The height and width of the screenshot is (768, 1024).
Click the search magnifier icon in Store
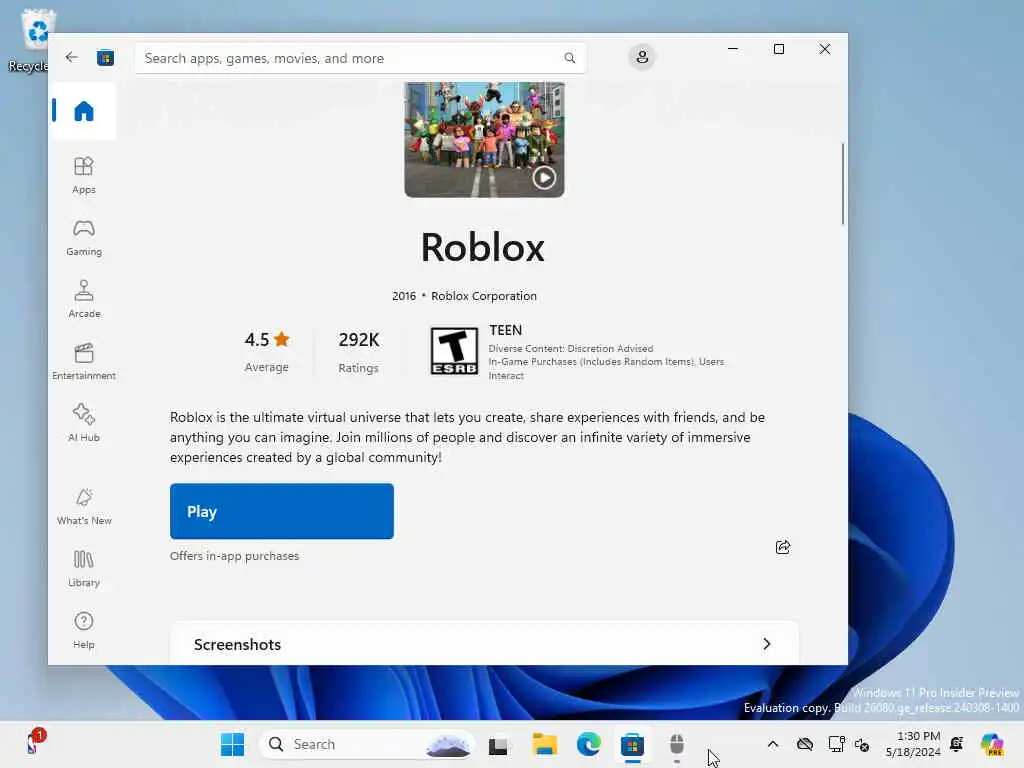click(x=569, y=58)
